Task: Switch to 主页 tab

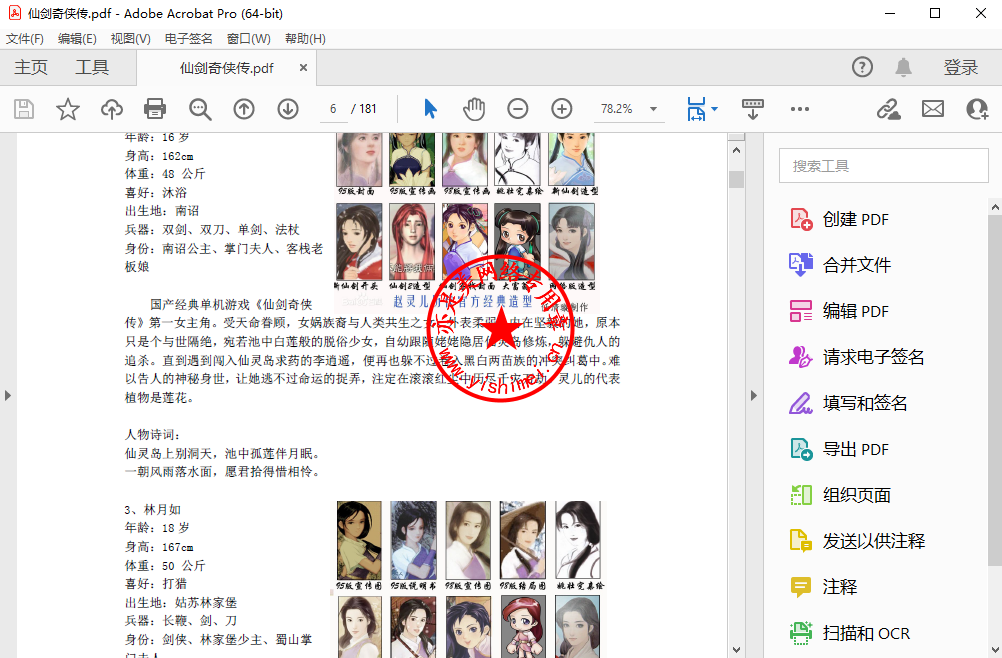Action: [31, 68]
